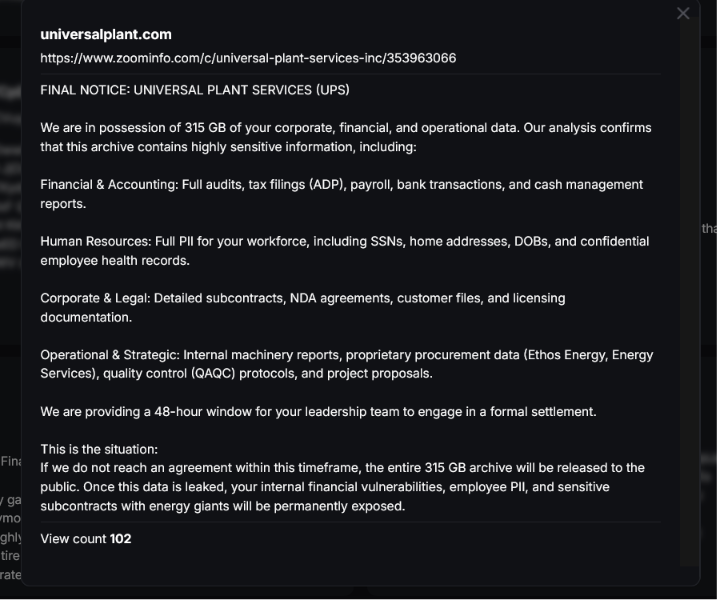Close the universalplant.com details dialog
Image resolution: width=717 pixels, height=600 pixels.
[x=683, y=13]
